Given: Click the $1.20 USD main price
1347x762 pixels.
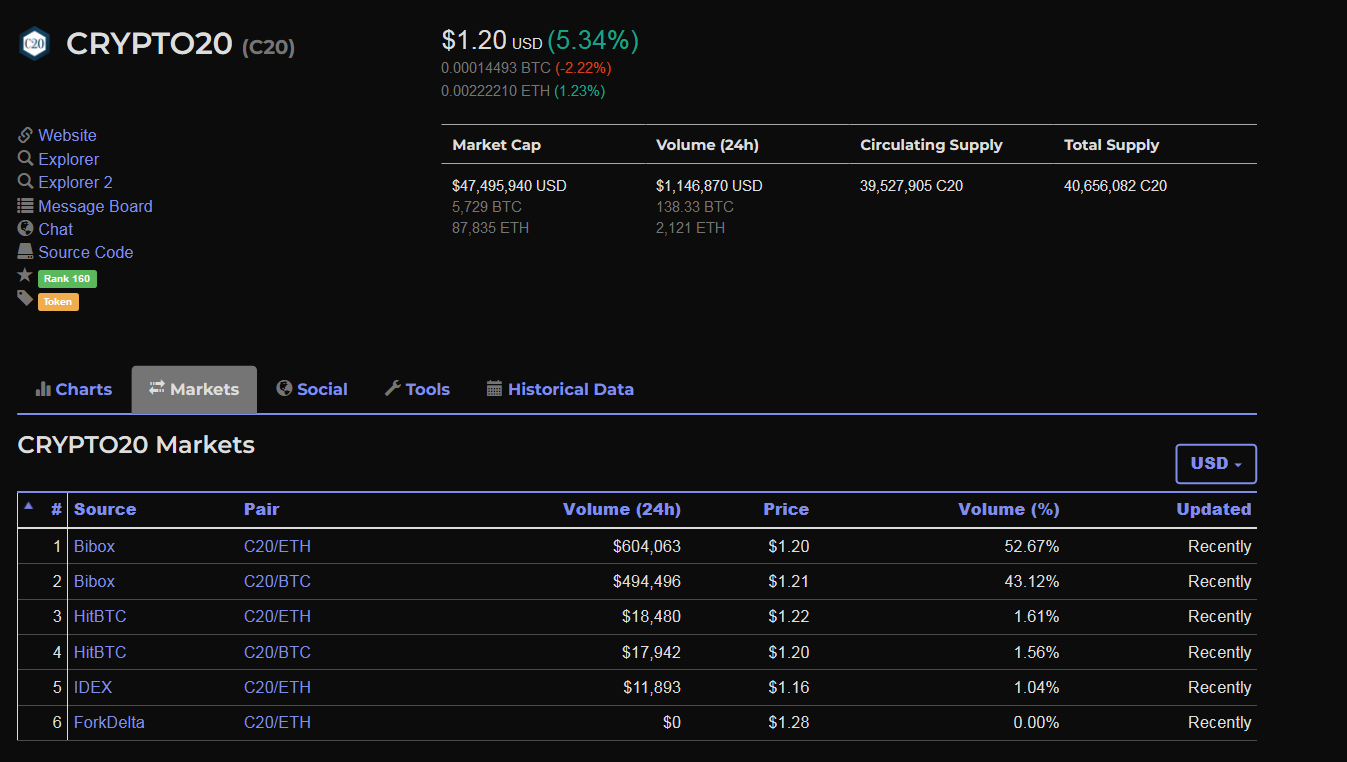Looking at the screenshot, I should pos(491,41).
